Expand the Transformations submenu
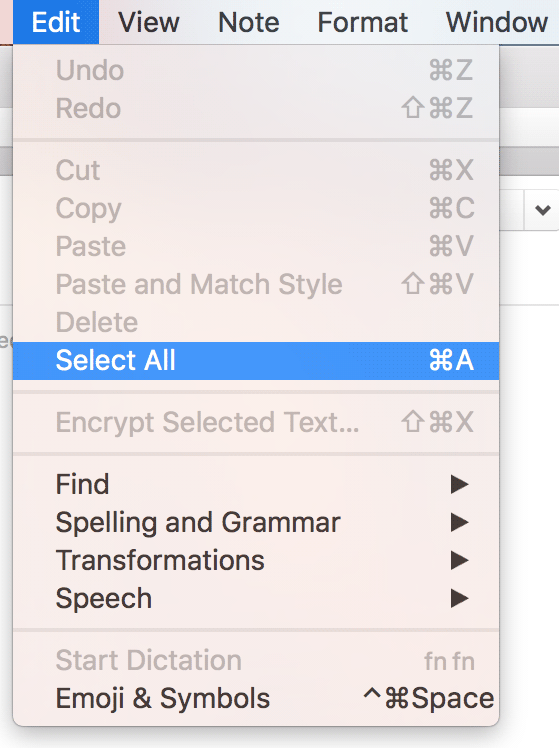The image size is (559, 748). click(x=256, y=561)
